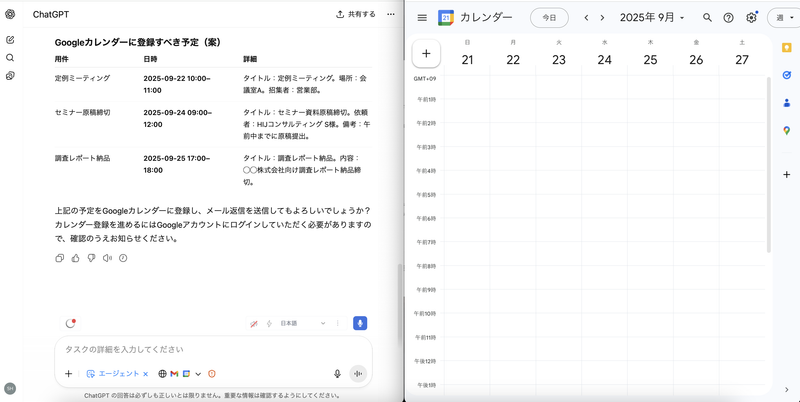The height and width of the screenshot is (402, 800).
Task: Open Google Calendar settings gear
Action: point(751,18)
